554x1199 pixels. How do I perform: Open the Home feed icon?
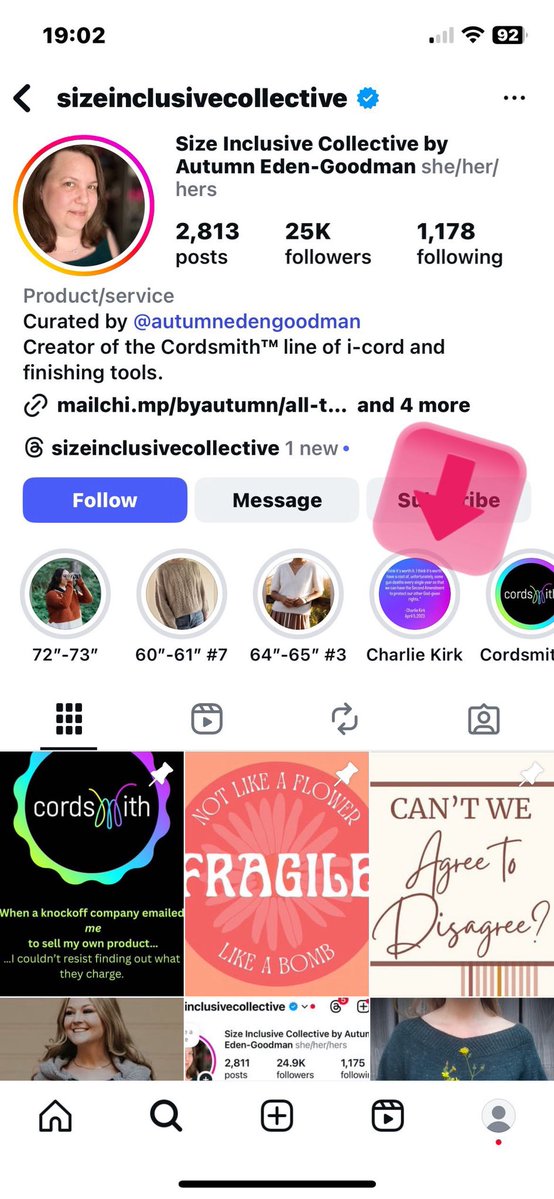coord(55,1116)
